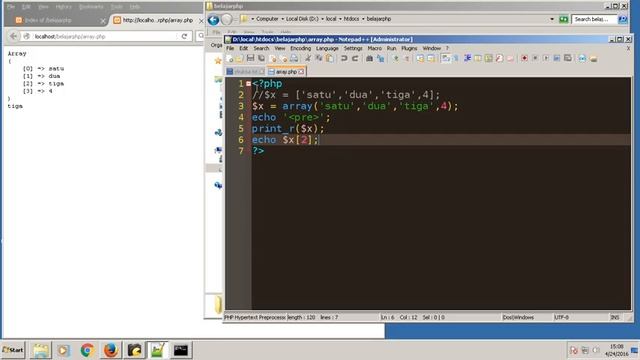The width and height of the screenshot is (640, 360).
Task: Toggle Show All Characters icon
Action: click(x=456, y=58)
